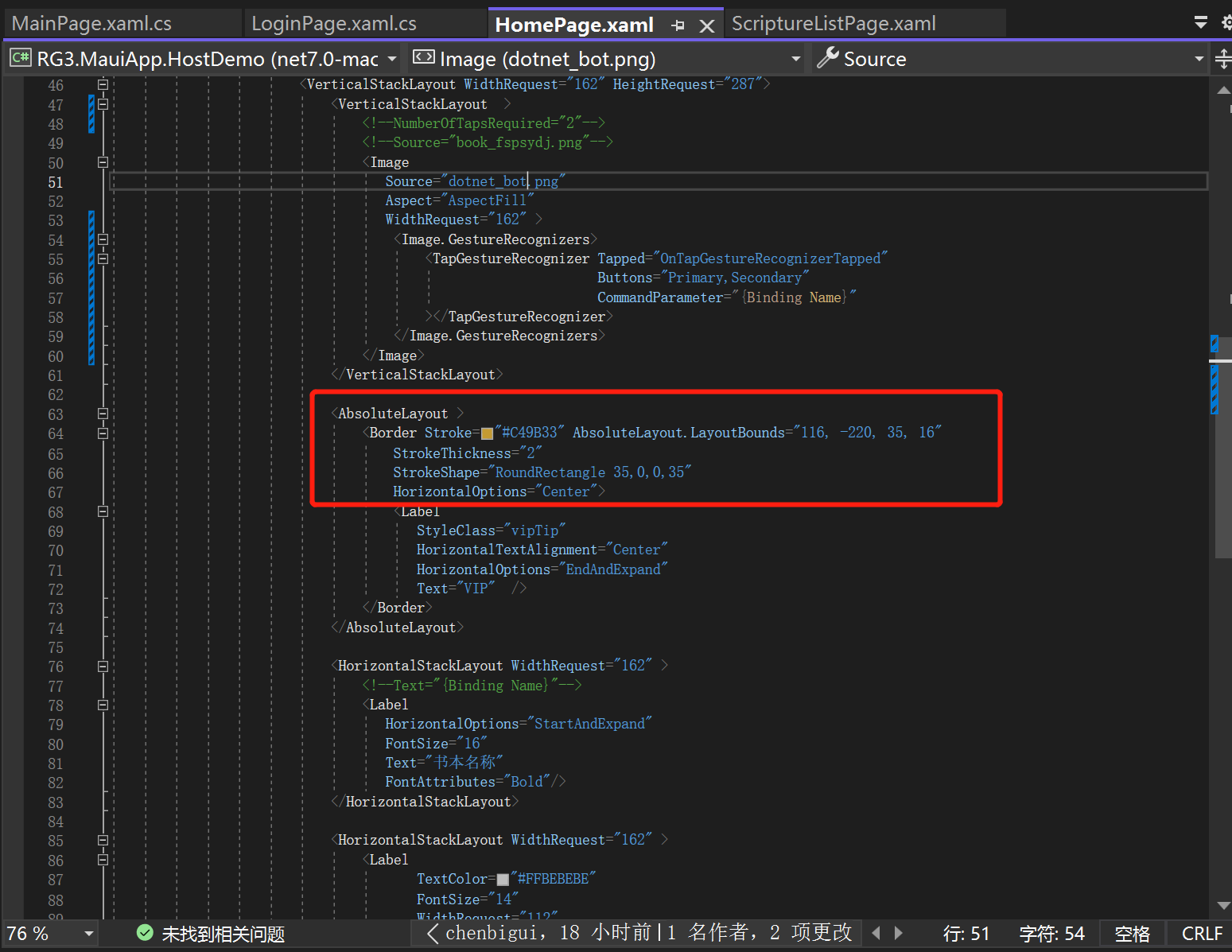Image resolution: width=1232 pixels, height=952 pixels.
Task: Open the Source member dropdown
Action: [x=1010, y=59]
